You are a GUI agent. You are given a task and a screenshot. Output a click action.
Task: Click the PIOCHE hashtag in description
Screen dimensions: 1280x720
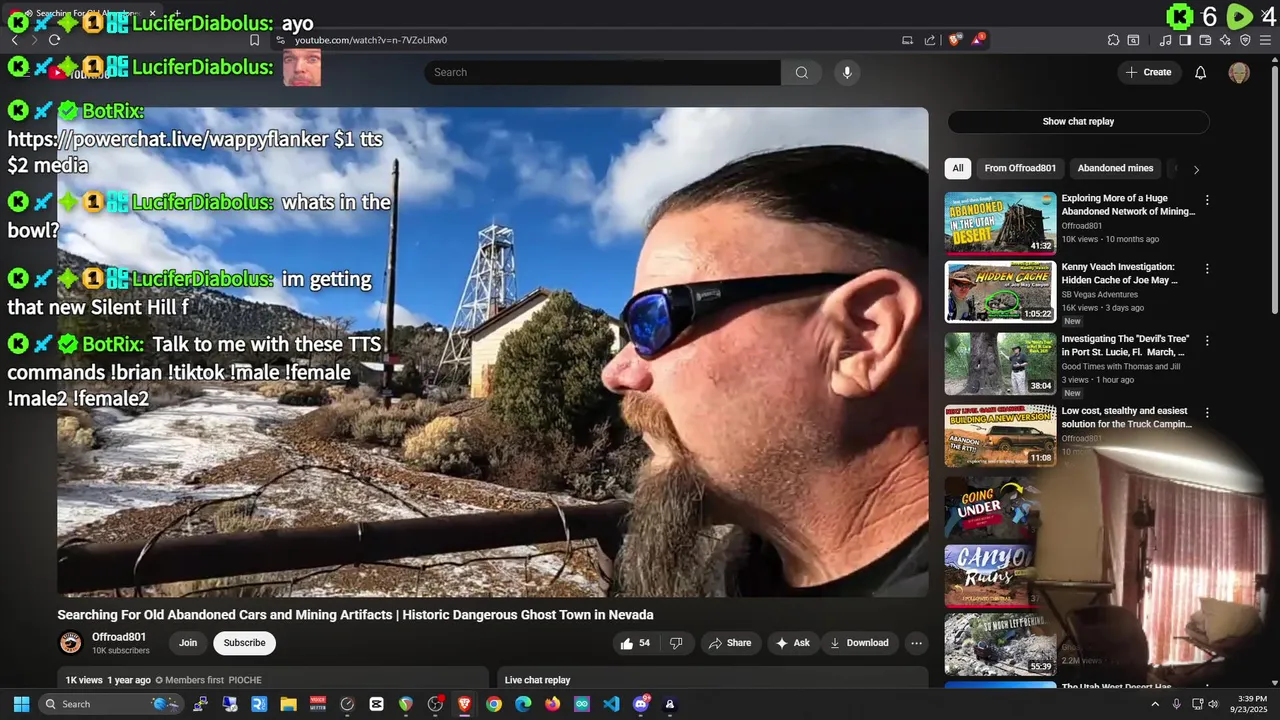coord(245,680)
